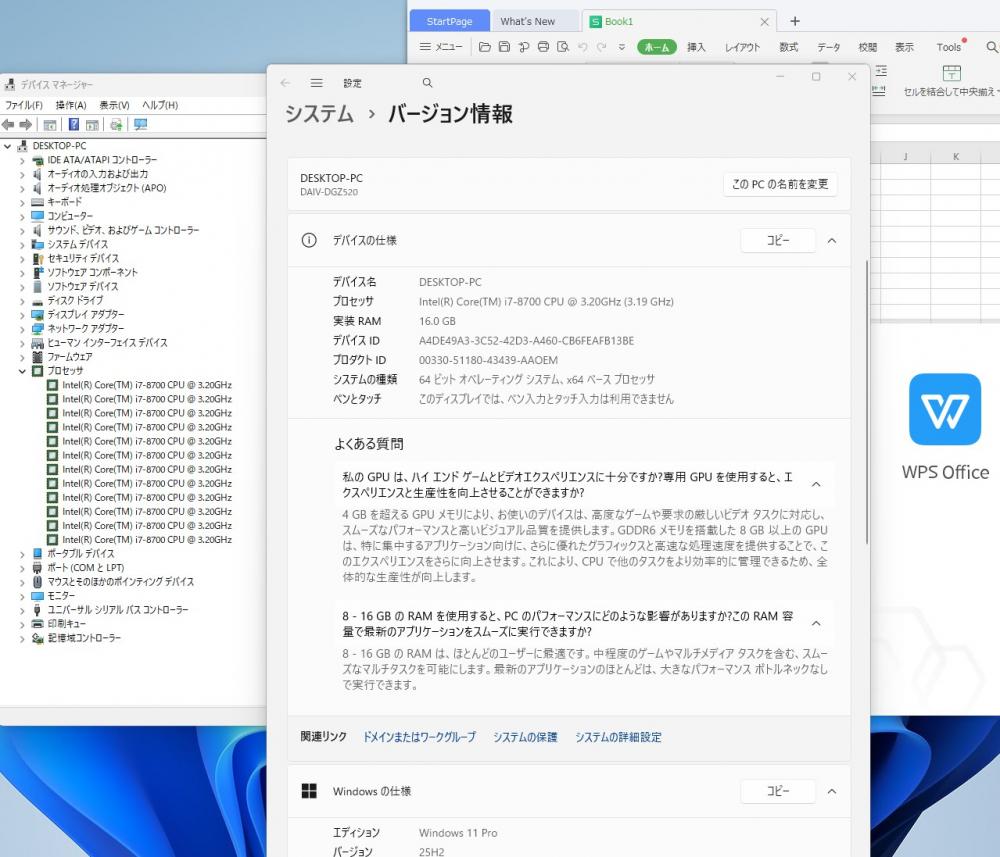1000x857 pixels.
Task: Click Scan for hardware changes monitor icon
Action: (x=140, y=125)
